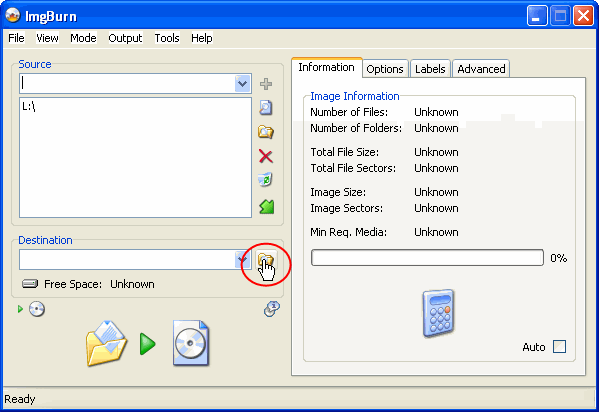The width and height of the screenshot is (599, 412).
Task: Toggle the small disc output icon
Action: click(37, 309)
